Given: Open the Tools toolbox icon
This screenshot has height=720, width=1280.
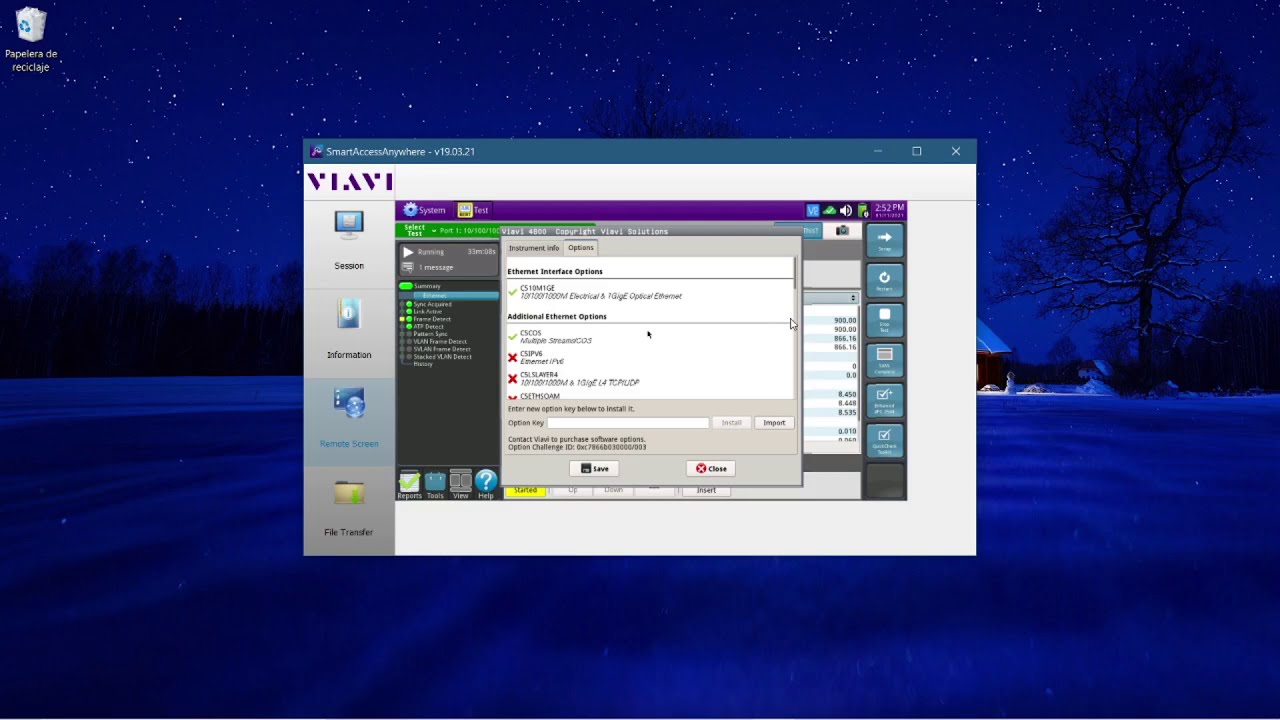Looking at the screenshot, I should 435,485.
